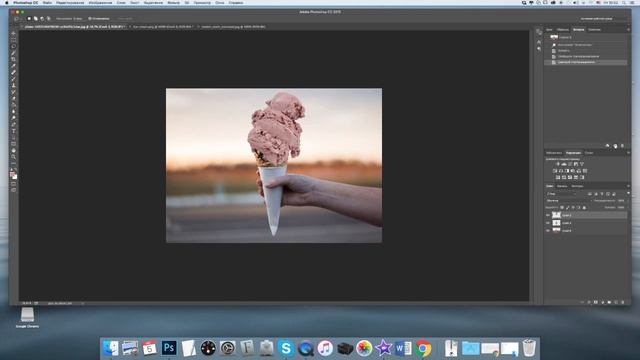Open History panel flyout menu
The height and width of the screenshot is (360, 640).
pyautogui.click(x=628, y=29)
